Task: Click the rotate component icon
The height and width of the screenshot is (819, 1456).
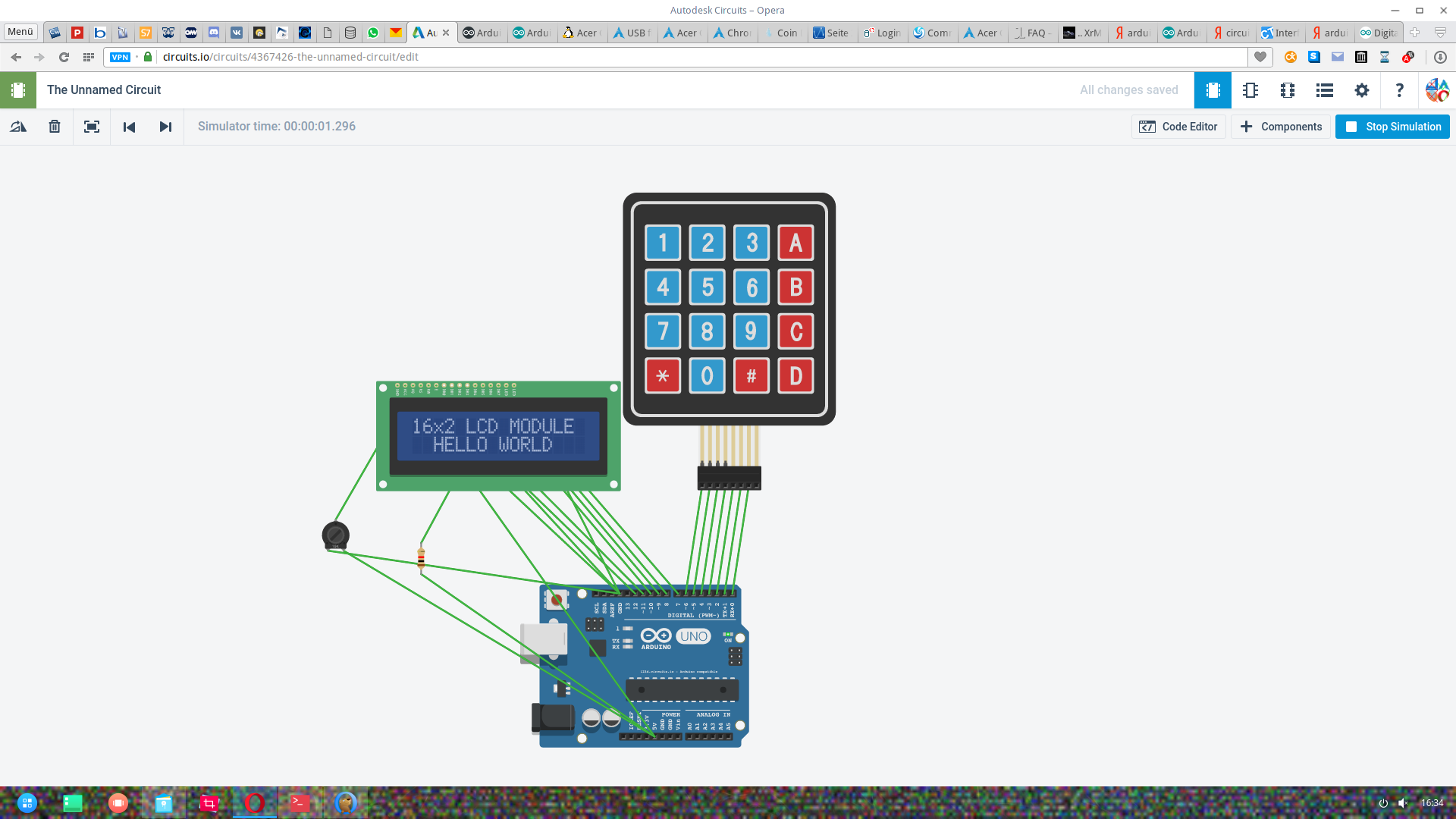Action: click(18, 127)
